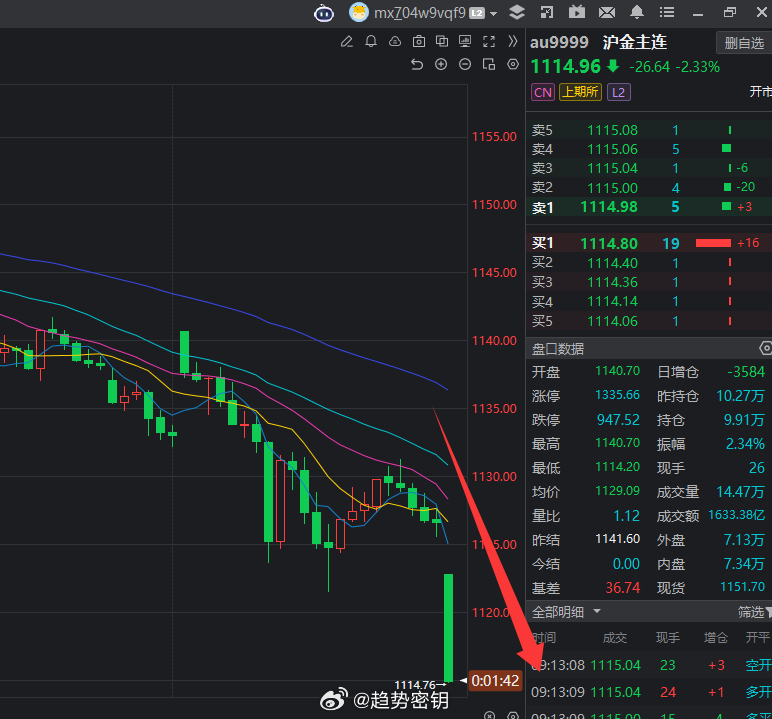Click 开盘 value 1140.70

(617, 371)
